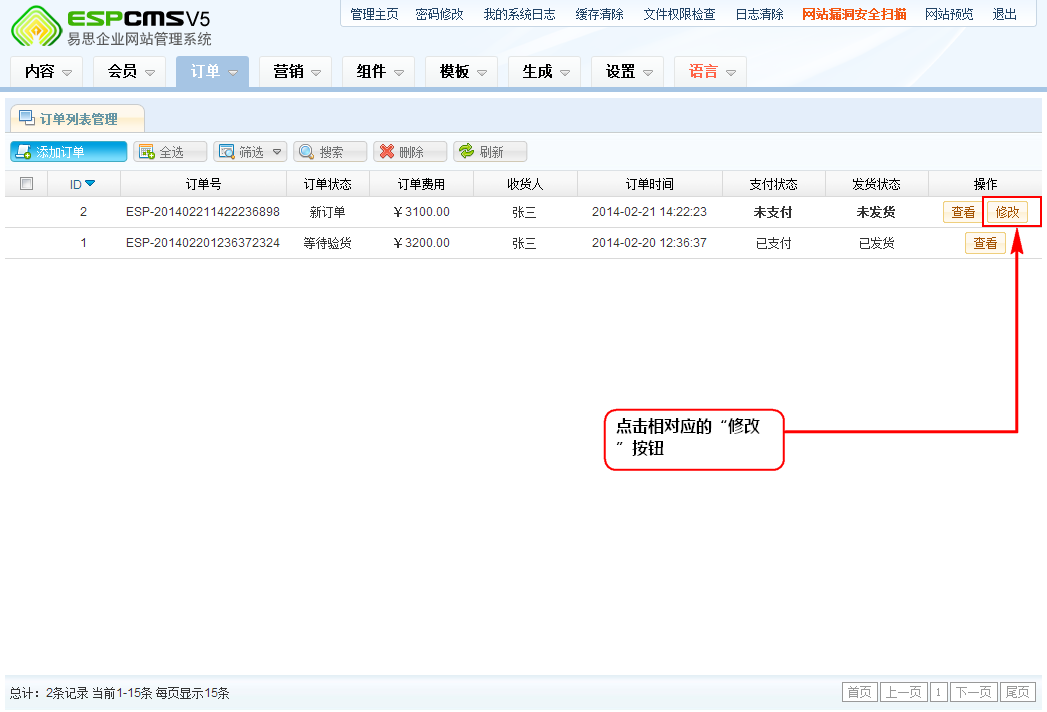Image resolution: width=1047 pixels, height=712 pixels.
Task: Sort by the ID column arrow
Action: click(90, 184)
